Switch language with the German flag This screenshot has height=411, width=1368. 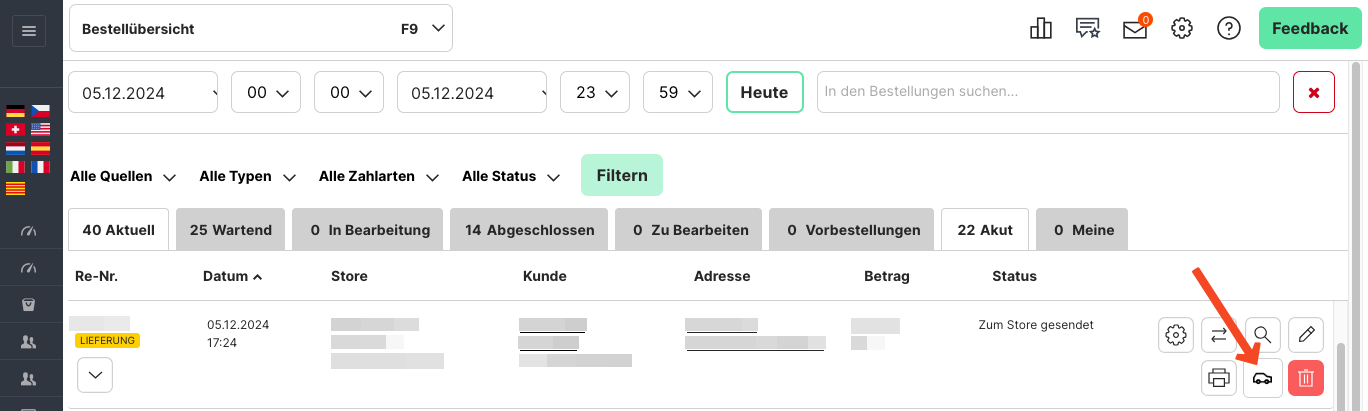pos(15,111)
